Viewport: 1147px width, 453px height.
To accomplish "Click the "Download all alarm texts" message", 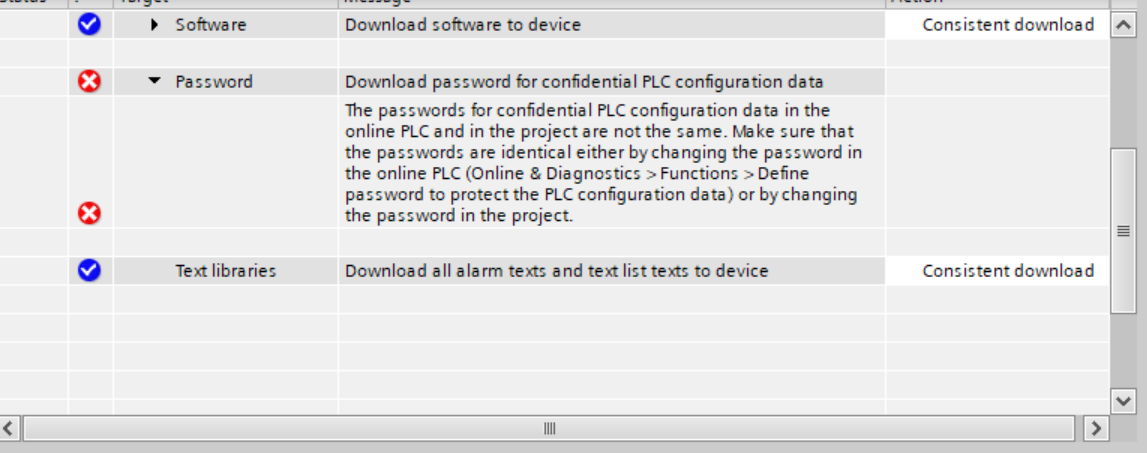I will pos(556,270).
